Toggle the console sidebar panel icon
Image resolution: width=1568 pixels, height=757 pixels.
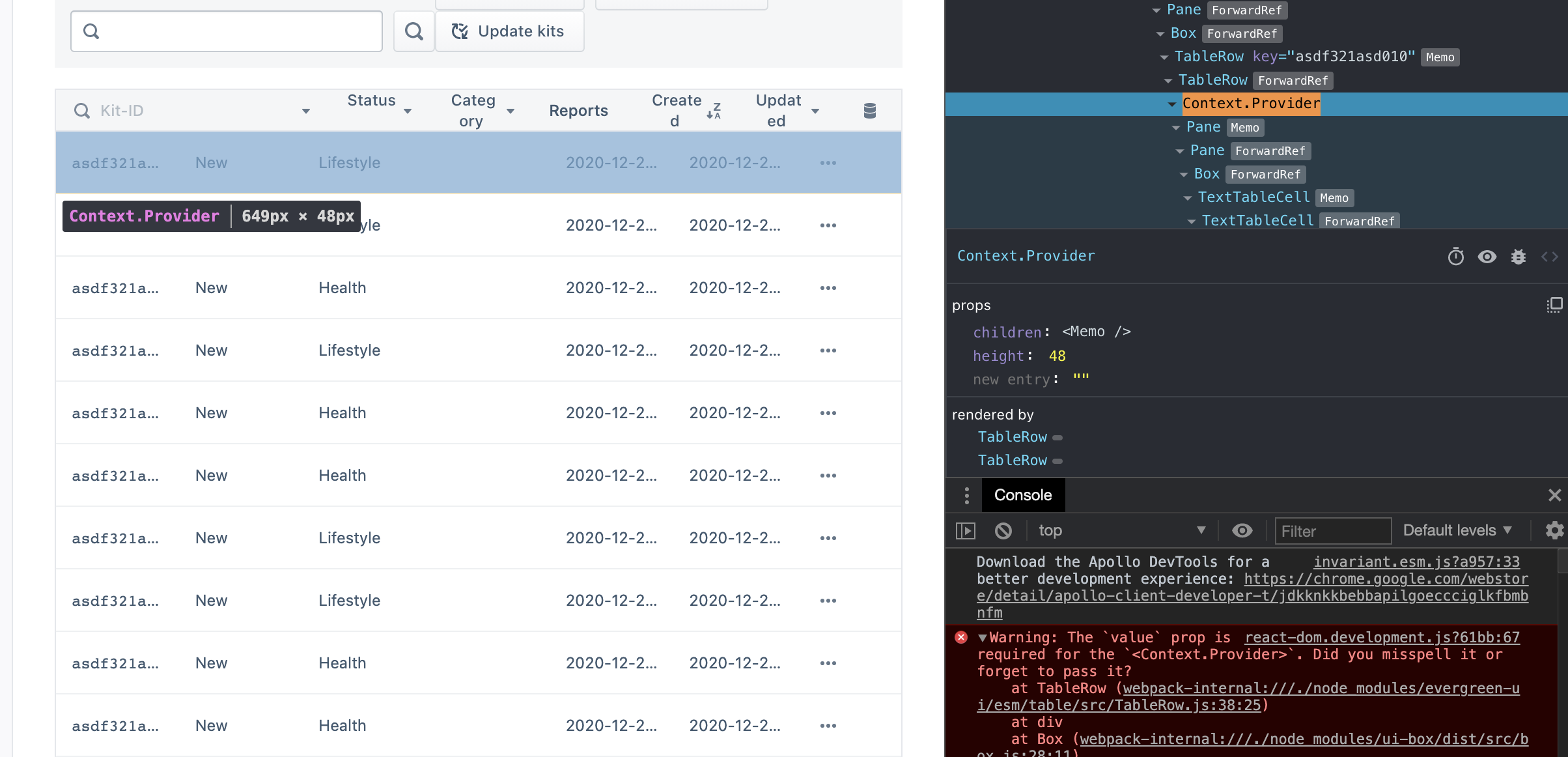[966, 531]
